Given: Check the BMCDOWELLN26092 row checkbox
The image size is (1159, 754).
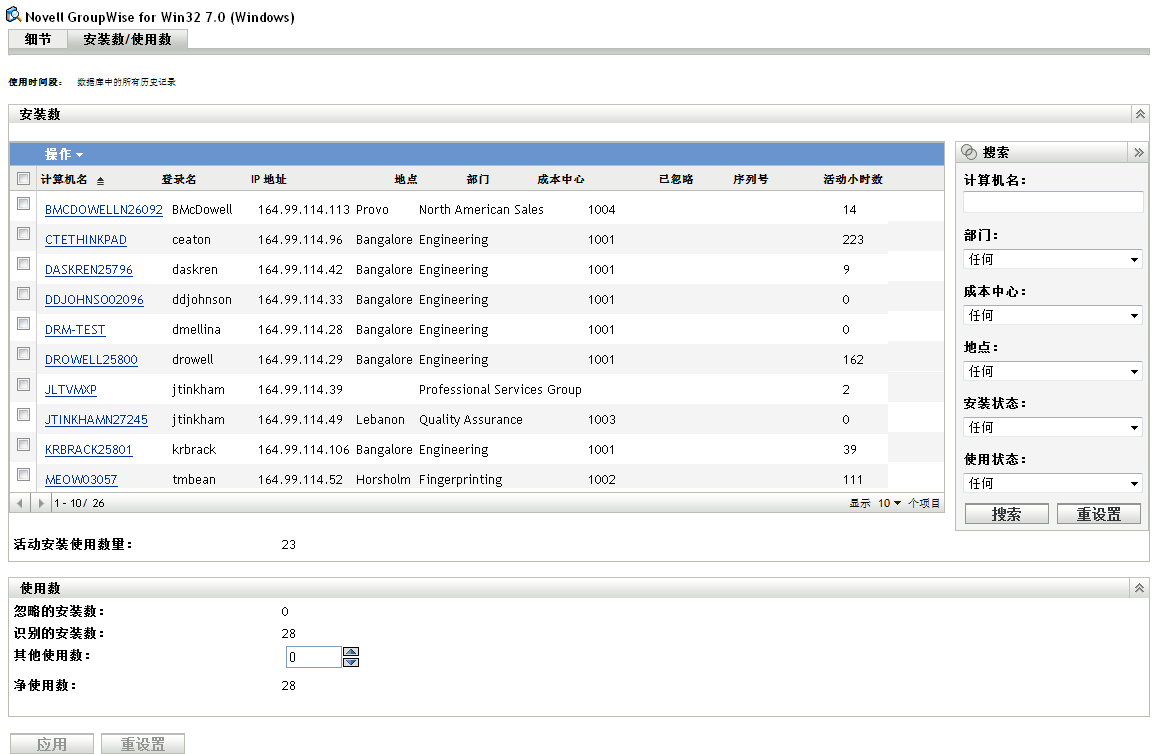Looking at the screenshot, I should (24, 203).
